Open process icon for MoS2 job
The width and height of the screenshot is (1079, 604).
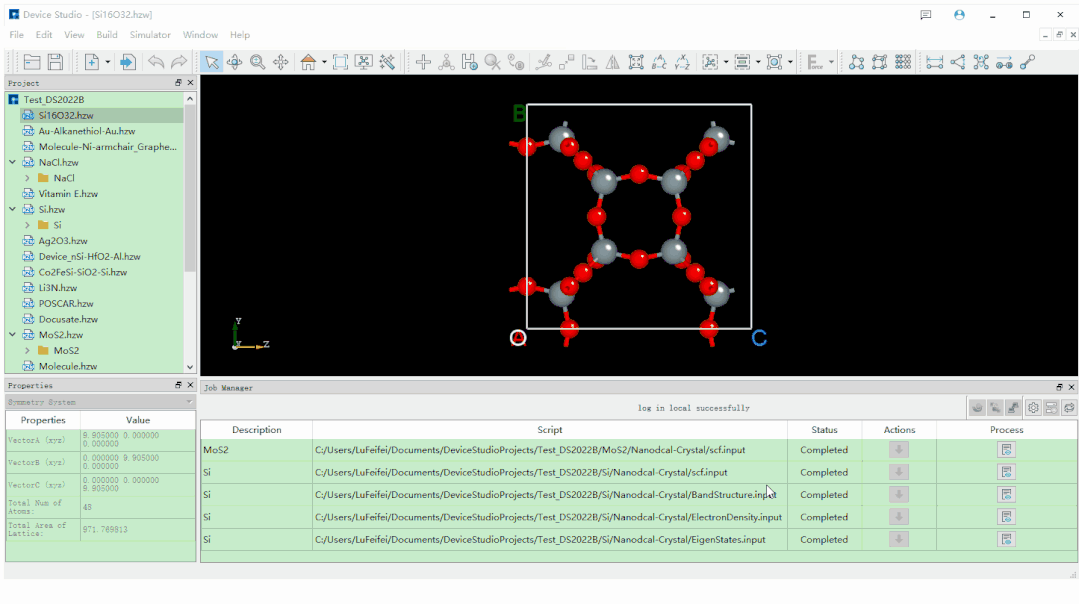pos(1006,450)
